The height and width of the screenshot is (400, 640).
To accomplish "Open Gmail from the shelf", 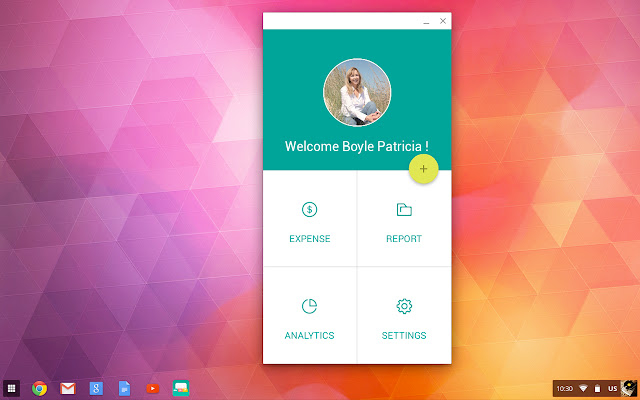I will [68, 388].
